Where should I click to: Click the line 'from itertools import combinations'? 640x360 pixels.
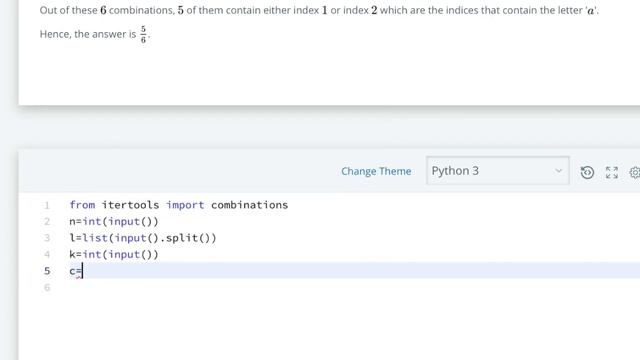pos(178,205)
